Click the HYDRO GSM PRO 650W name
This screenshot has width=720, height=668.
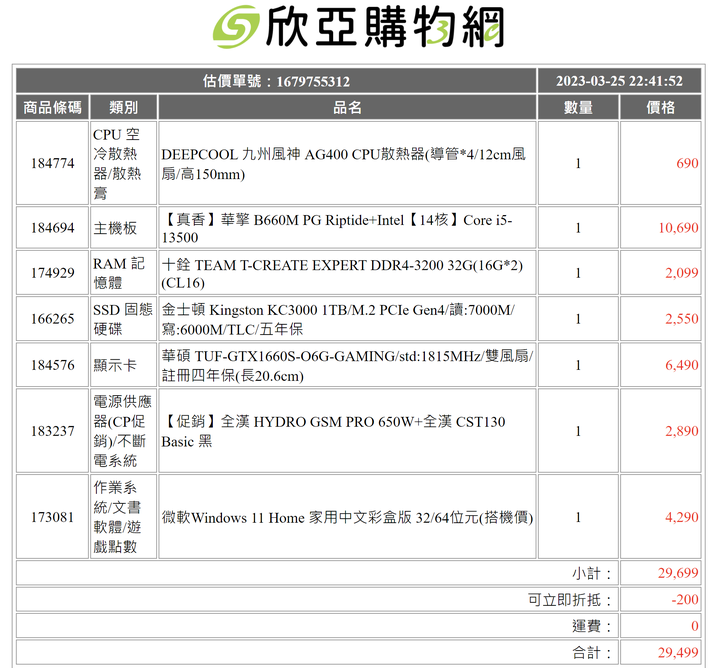pyautogui.click(x=333, y=431)
